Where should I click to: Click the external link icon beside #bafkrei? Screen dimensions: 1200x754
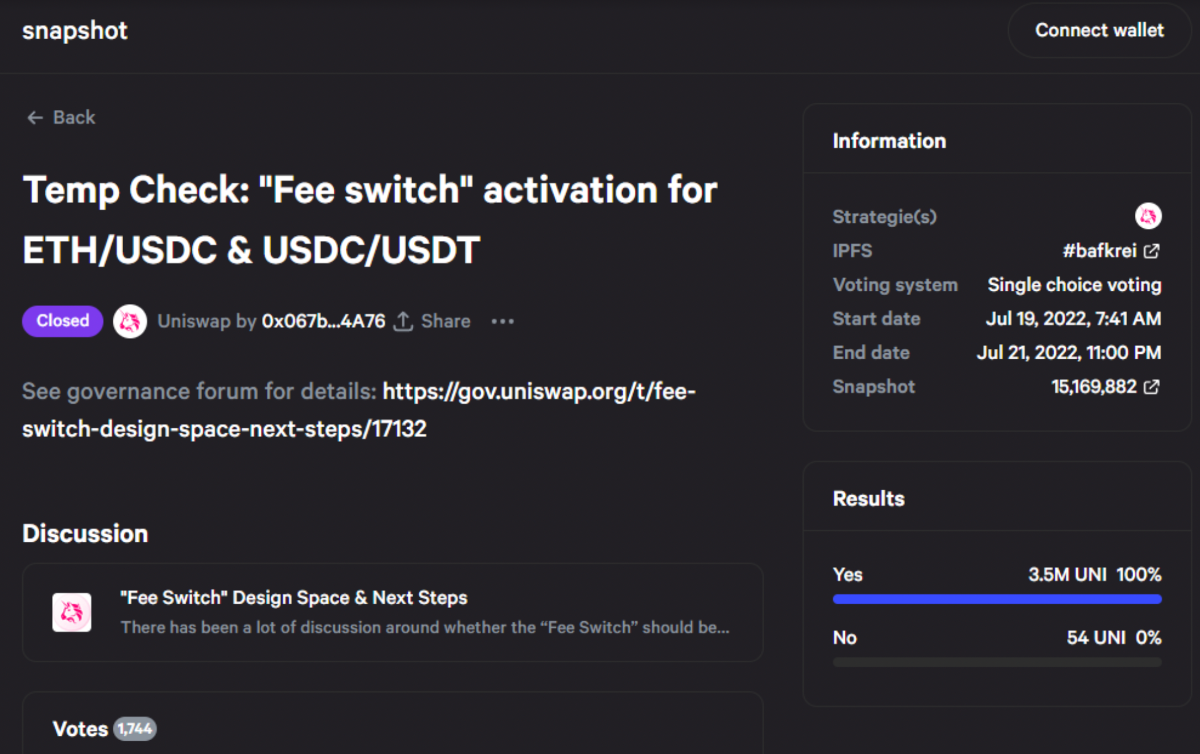coord(1152,250)
